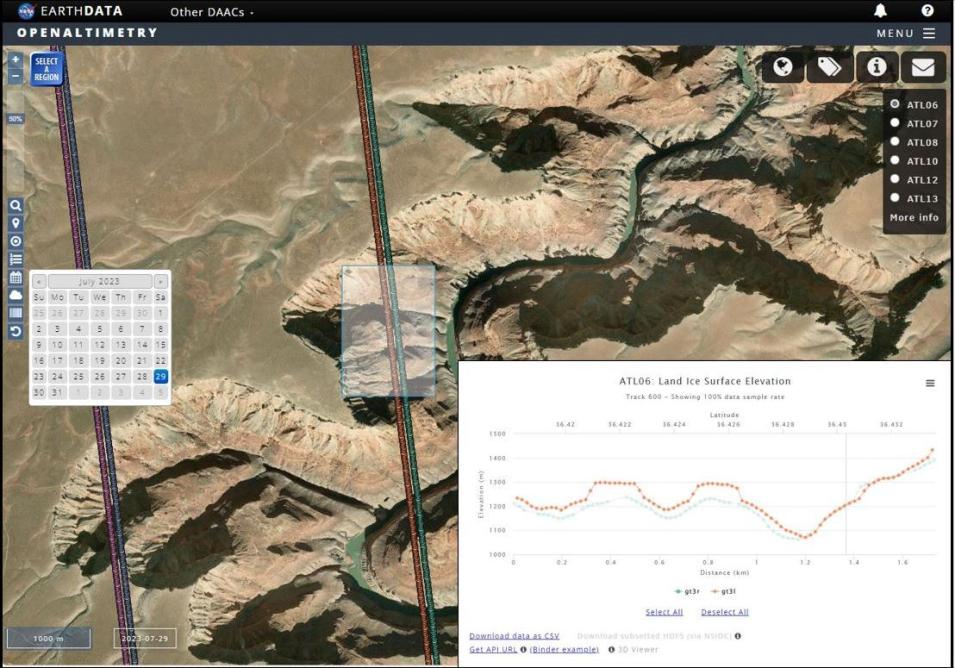Viewport: 955px width, 668px height.
Task: Open the notifications bell
Action: [880, 10]
